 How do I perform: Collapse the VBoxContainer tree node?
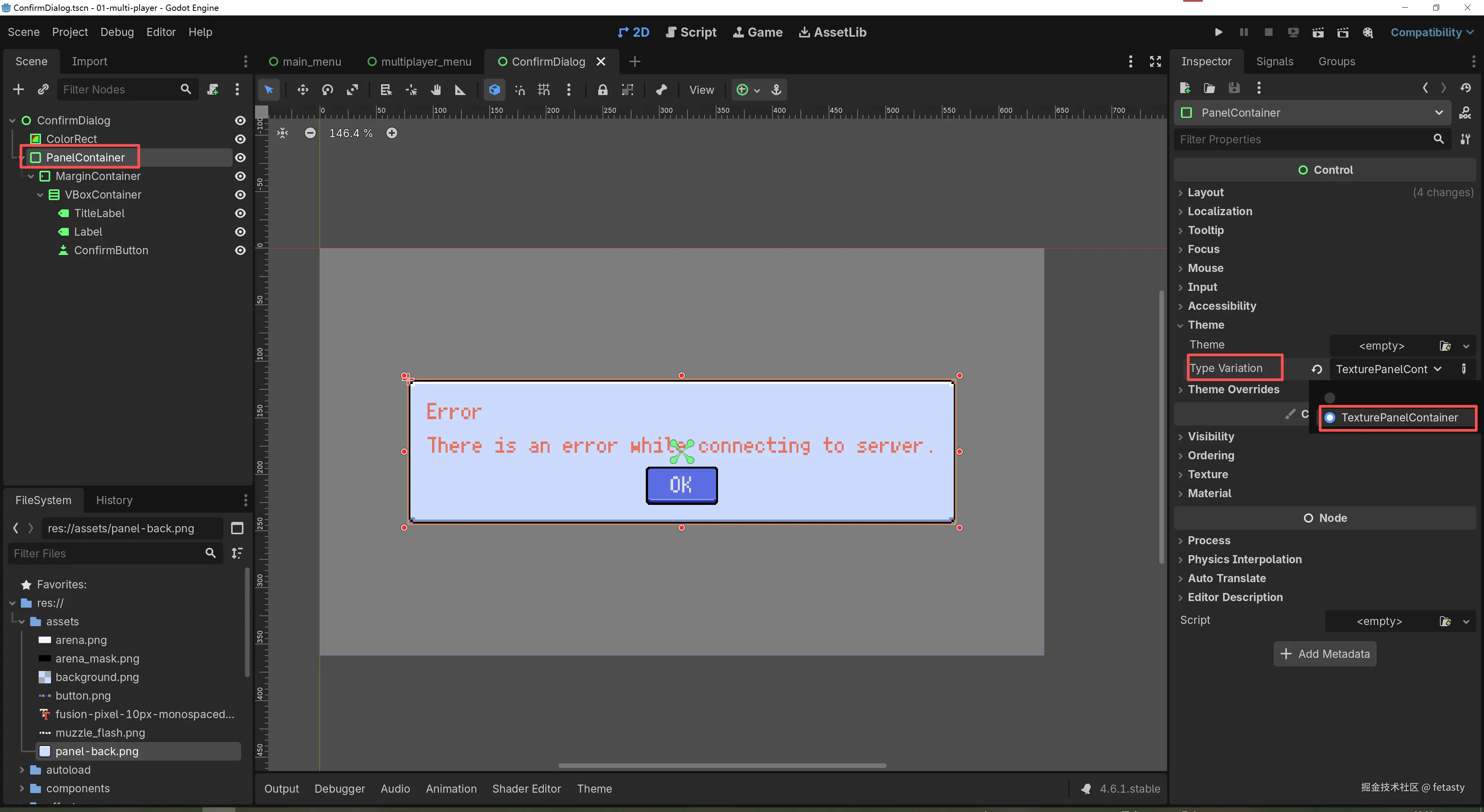click(40, 195)
